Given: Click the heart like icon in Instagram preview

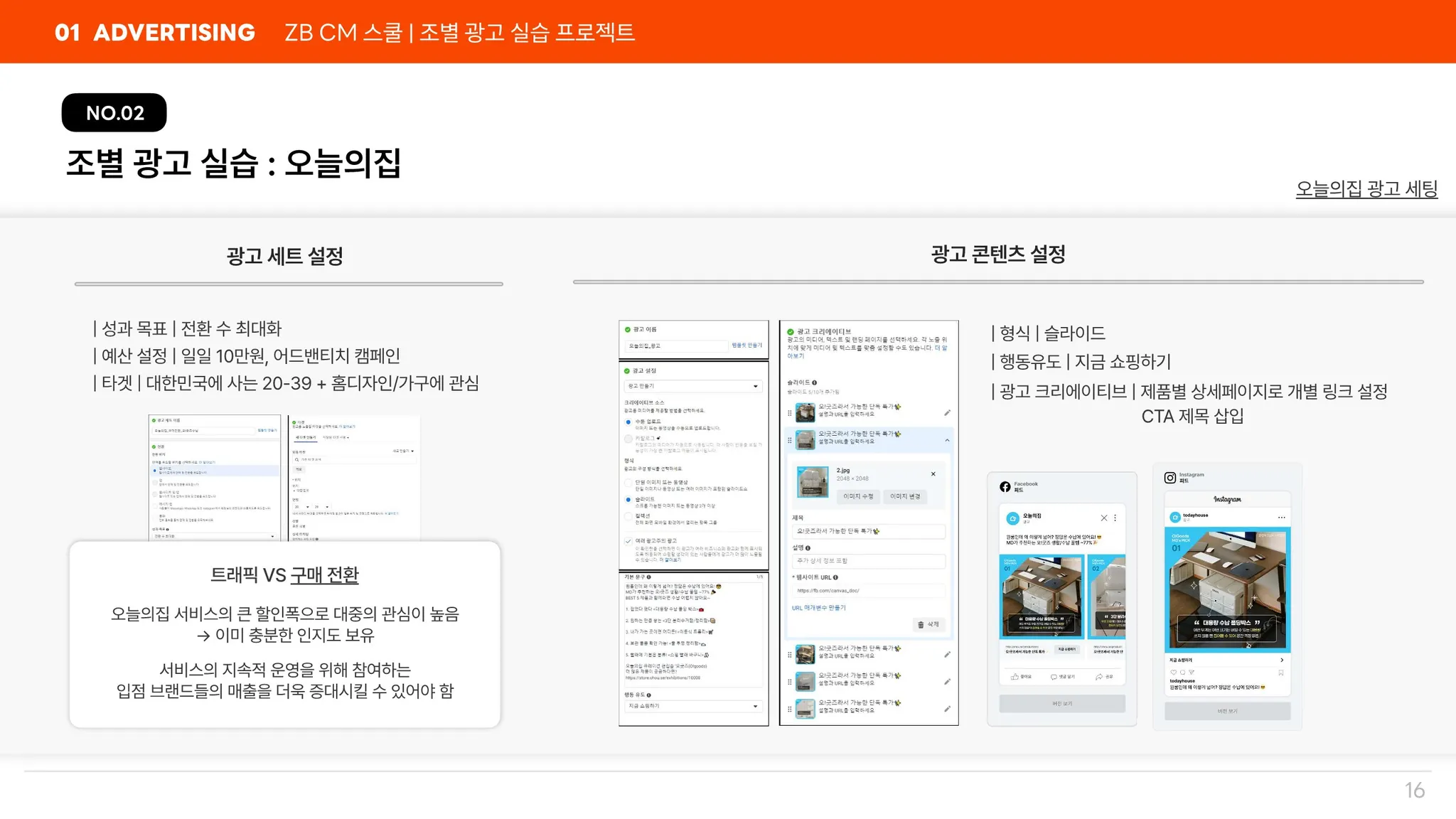Looking at the screenshot, I should point(1174,673).
